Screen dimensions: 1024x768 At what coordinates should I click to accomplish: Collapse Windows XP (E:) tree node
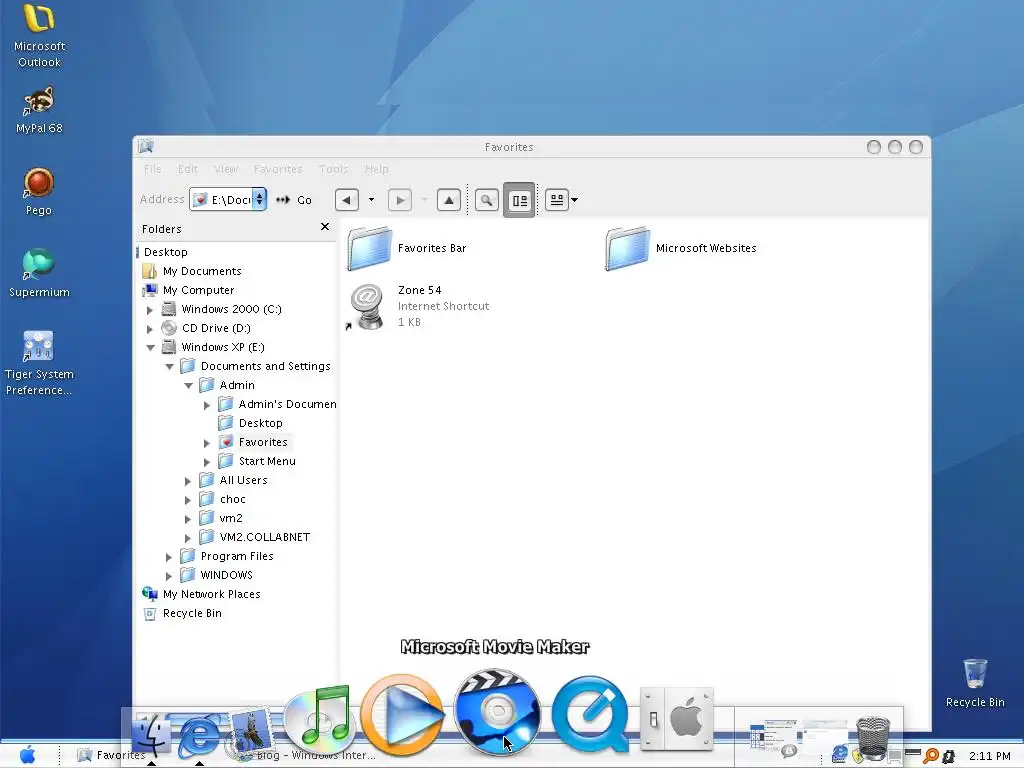(x=150, y=347)
